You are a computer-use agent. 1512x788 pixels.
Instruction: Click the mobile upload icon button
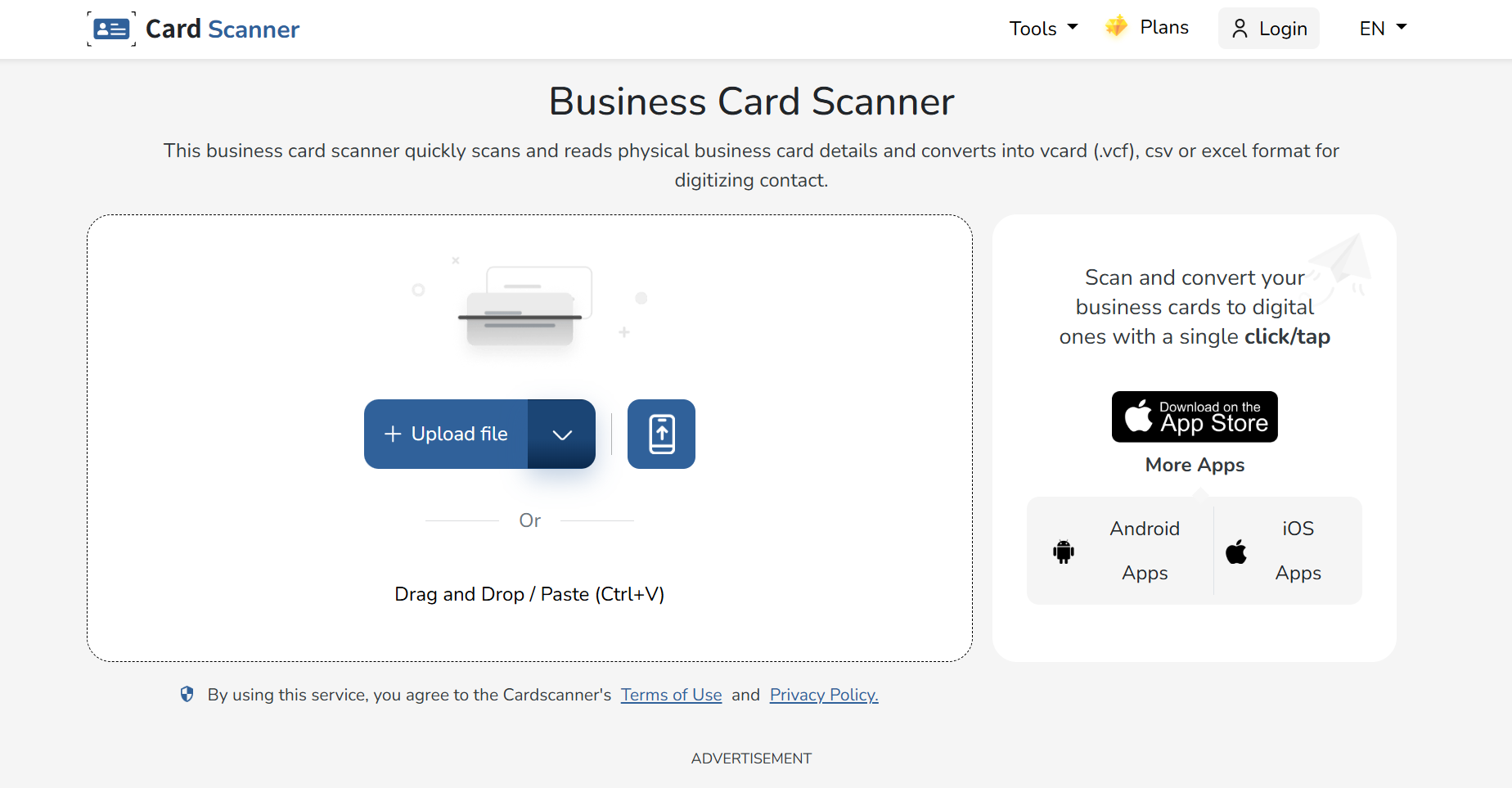[x=660, y=434]
